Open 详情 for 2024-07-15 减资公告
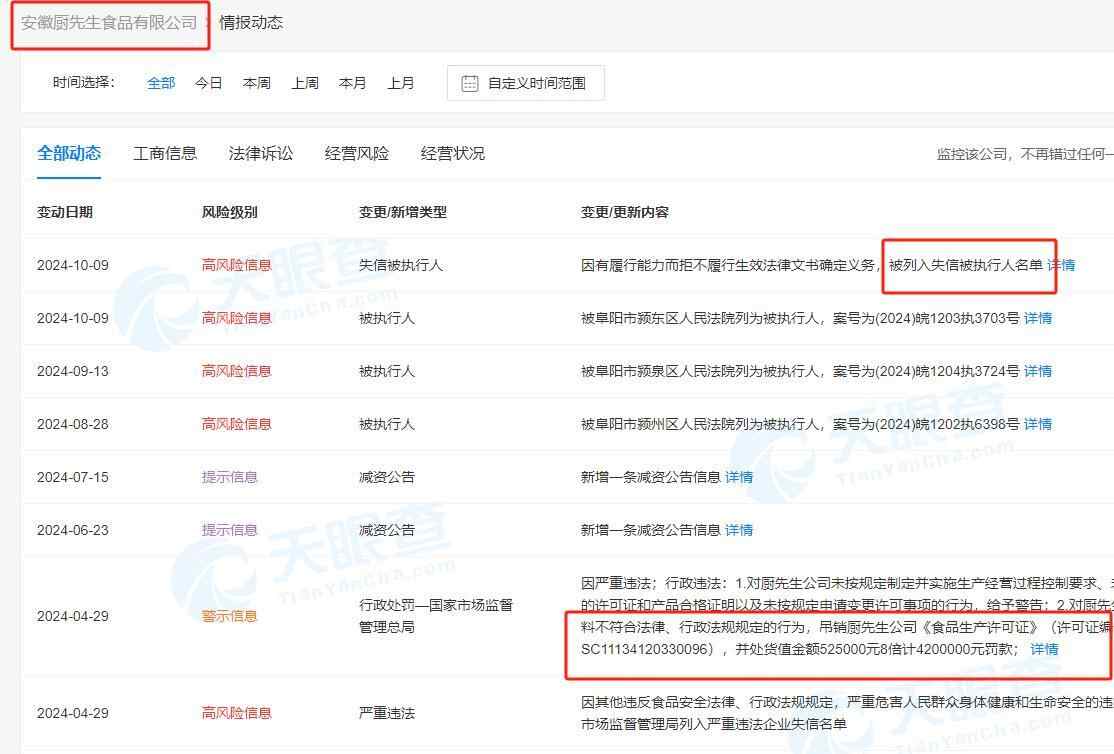This screenshot has width=1114, height=754. 739,477
